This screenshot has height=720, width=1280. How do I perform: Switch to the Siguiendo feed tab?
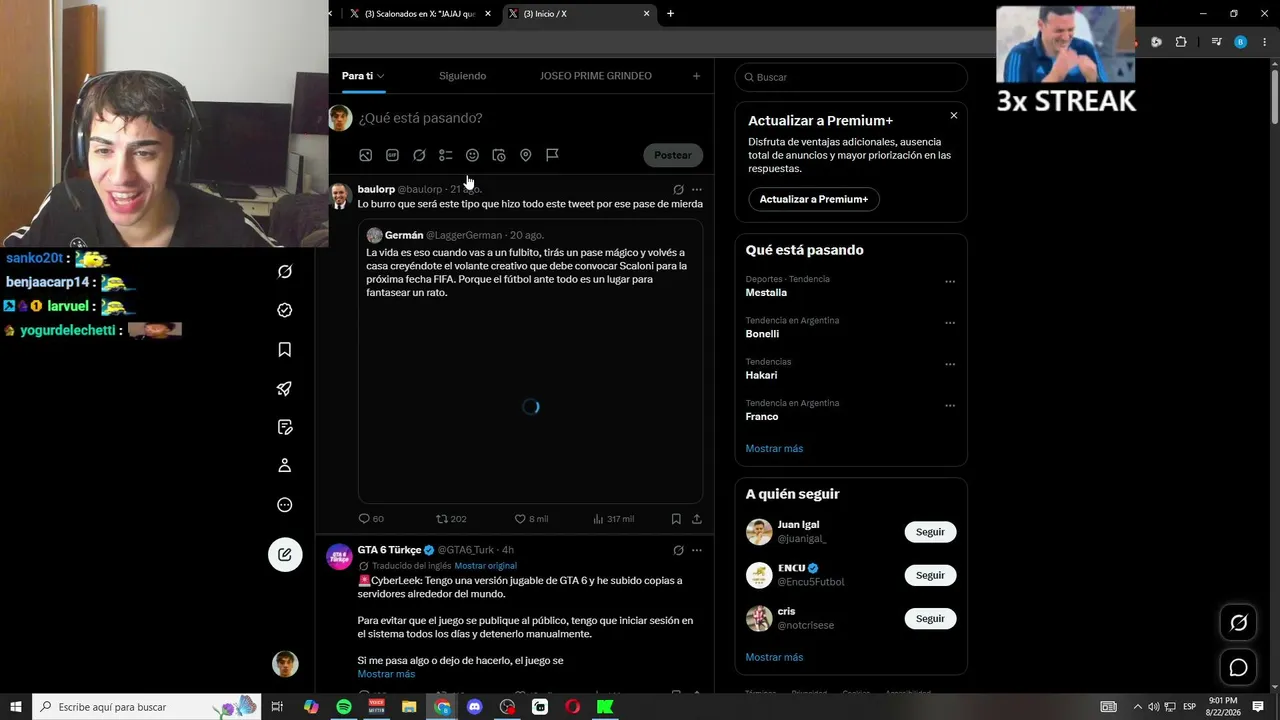pyautogui.click(x=462, y=76)
